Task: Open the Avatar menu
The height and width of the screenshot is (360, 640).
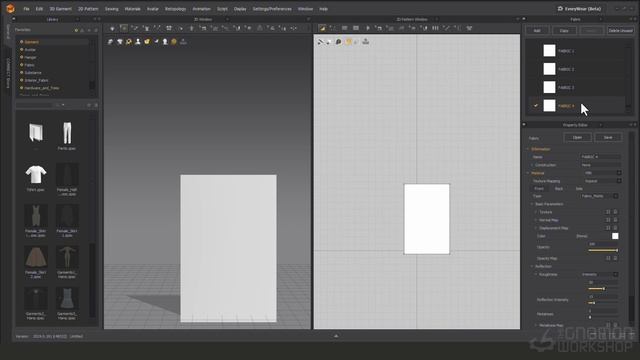Action: [153, 9]
